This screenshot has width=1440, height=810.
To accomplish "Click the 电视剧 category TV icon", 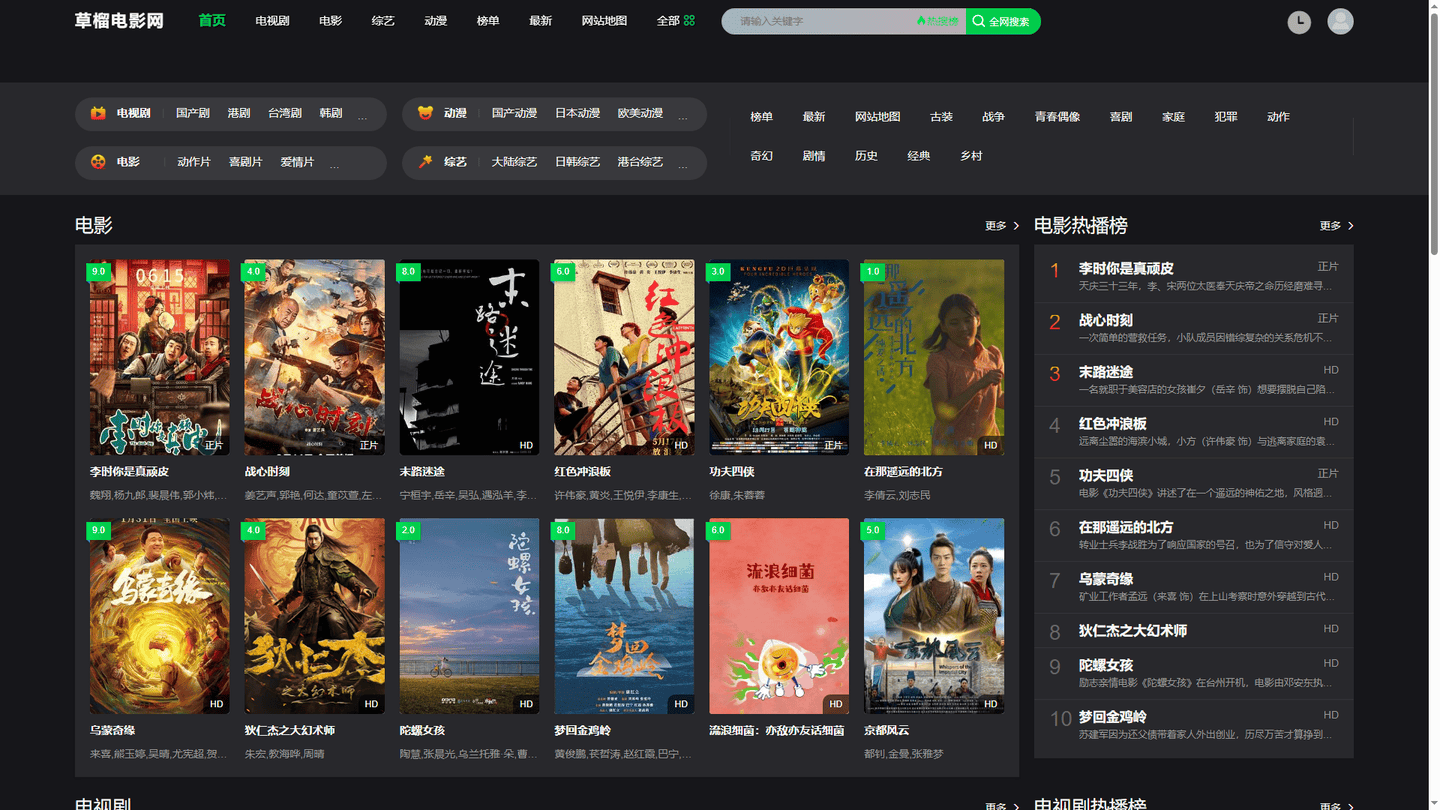I will tap(98, 113).
